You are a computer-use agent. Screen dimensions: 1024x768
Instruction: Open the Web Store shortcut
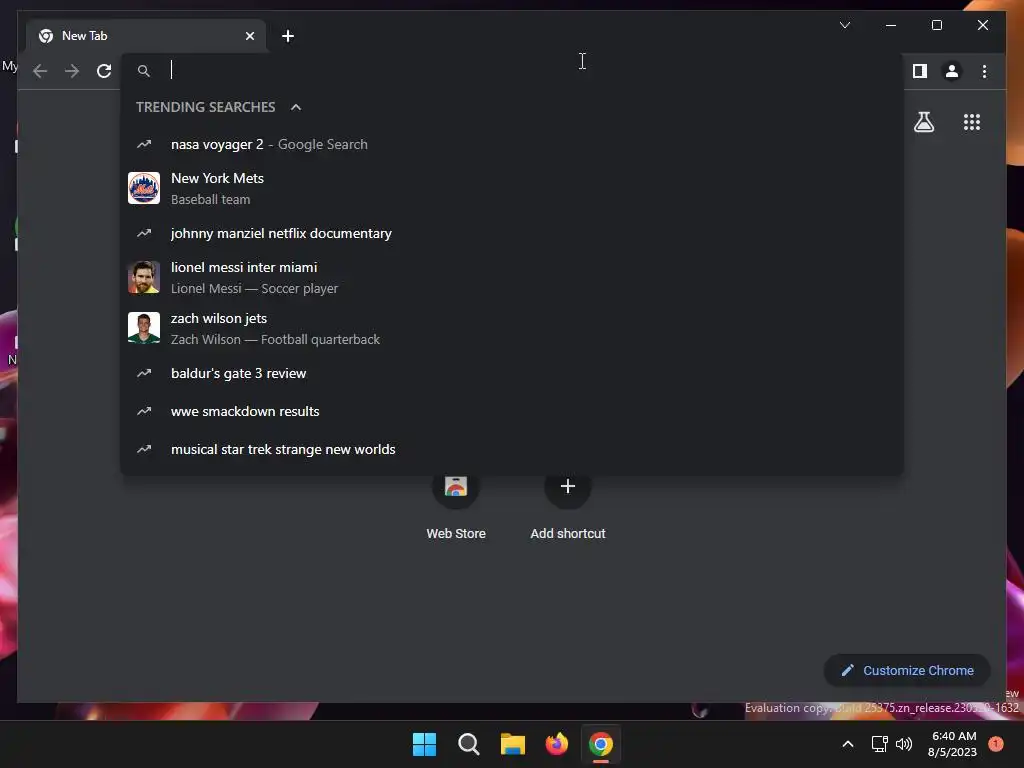[x=456, y=503]
